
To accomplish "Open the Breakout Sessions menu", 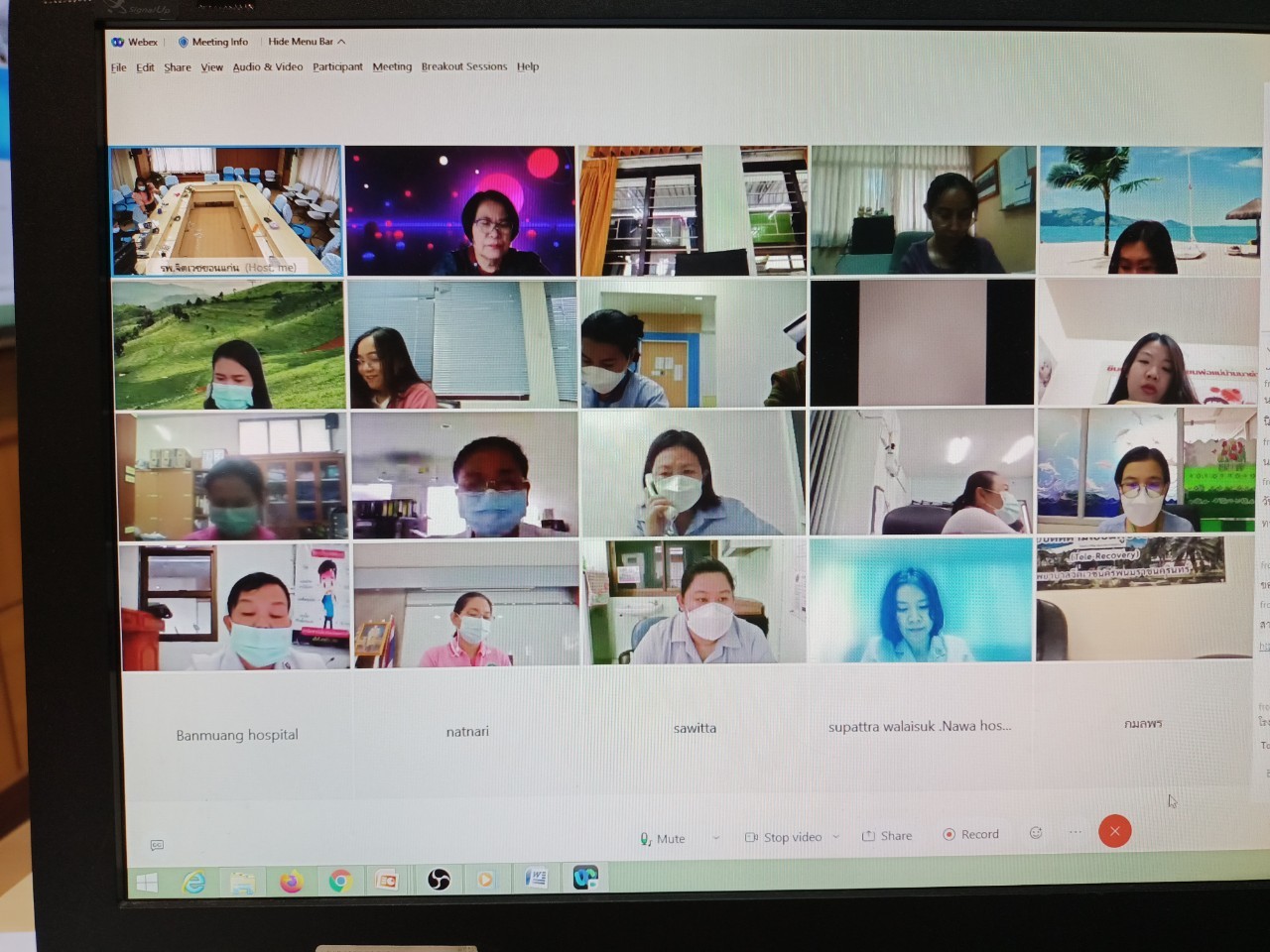I will tap(463, 66).
